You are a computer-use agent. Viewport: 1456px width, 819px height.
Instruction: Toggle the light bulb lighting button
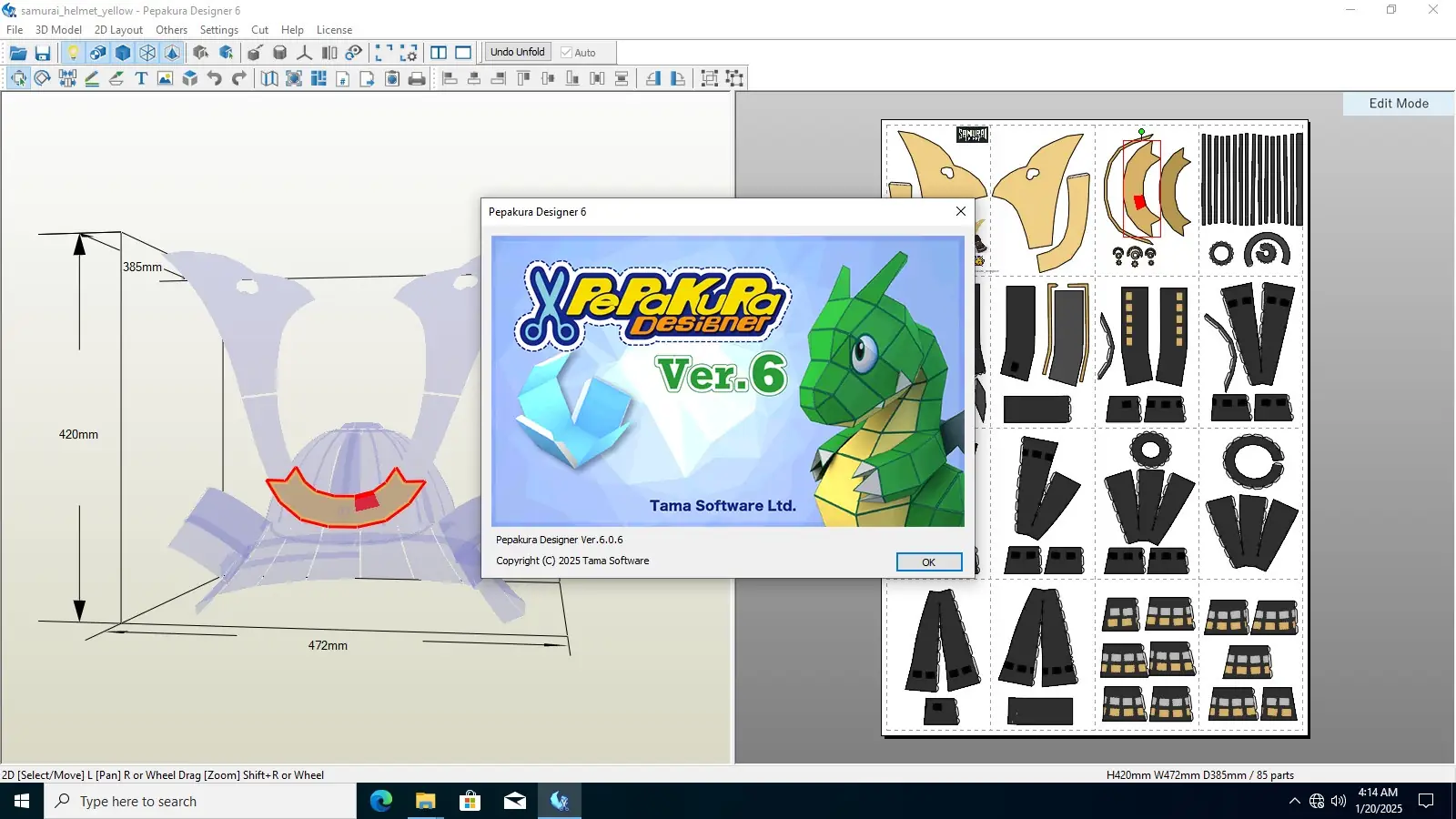[73, 53]
